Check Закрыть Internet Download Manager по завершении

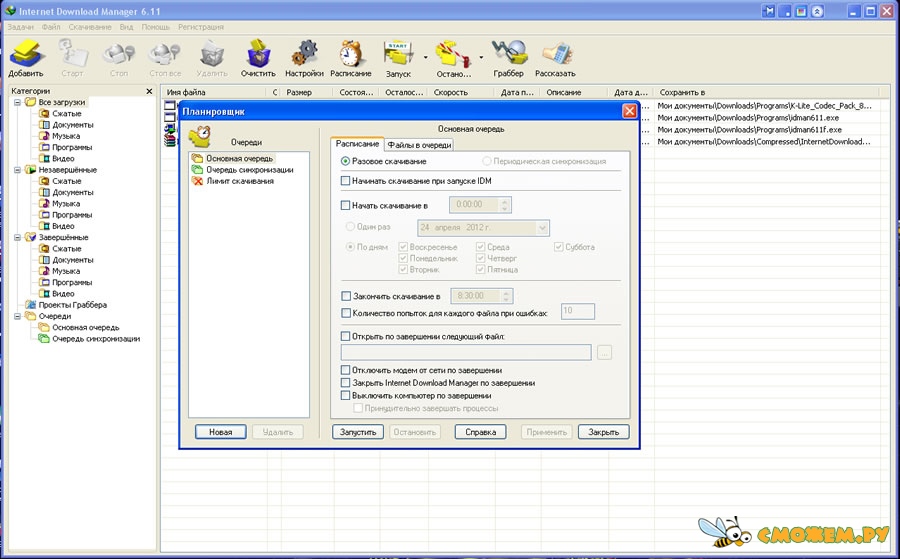tap(346, 383)
